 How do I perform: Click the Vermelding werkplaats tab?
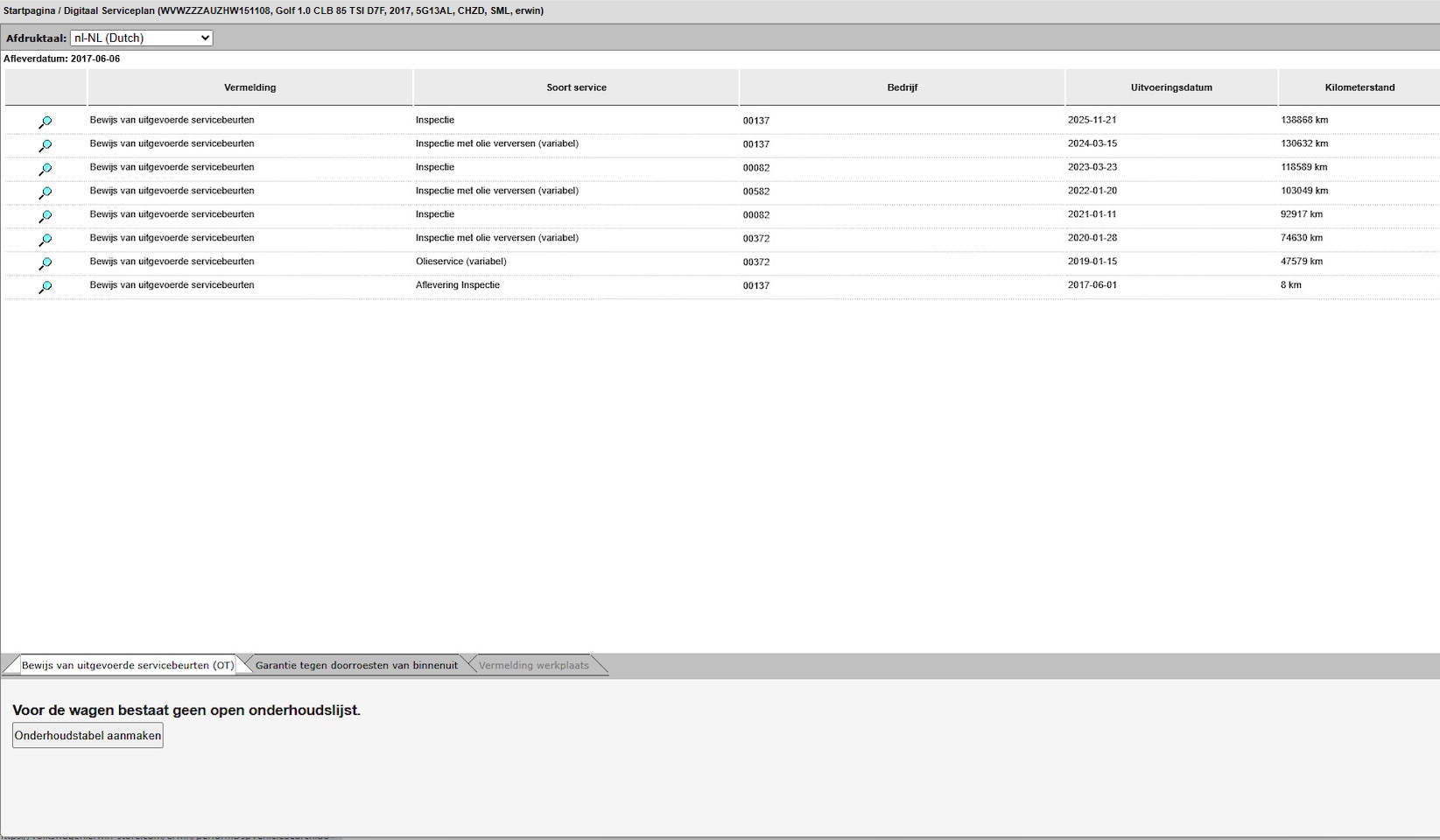pos(533,665)
